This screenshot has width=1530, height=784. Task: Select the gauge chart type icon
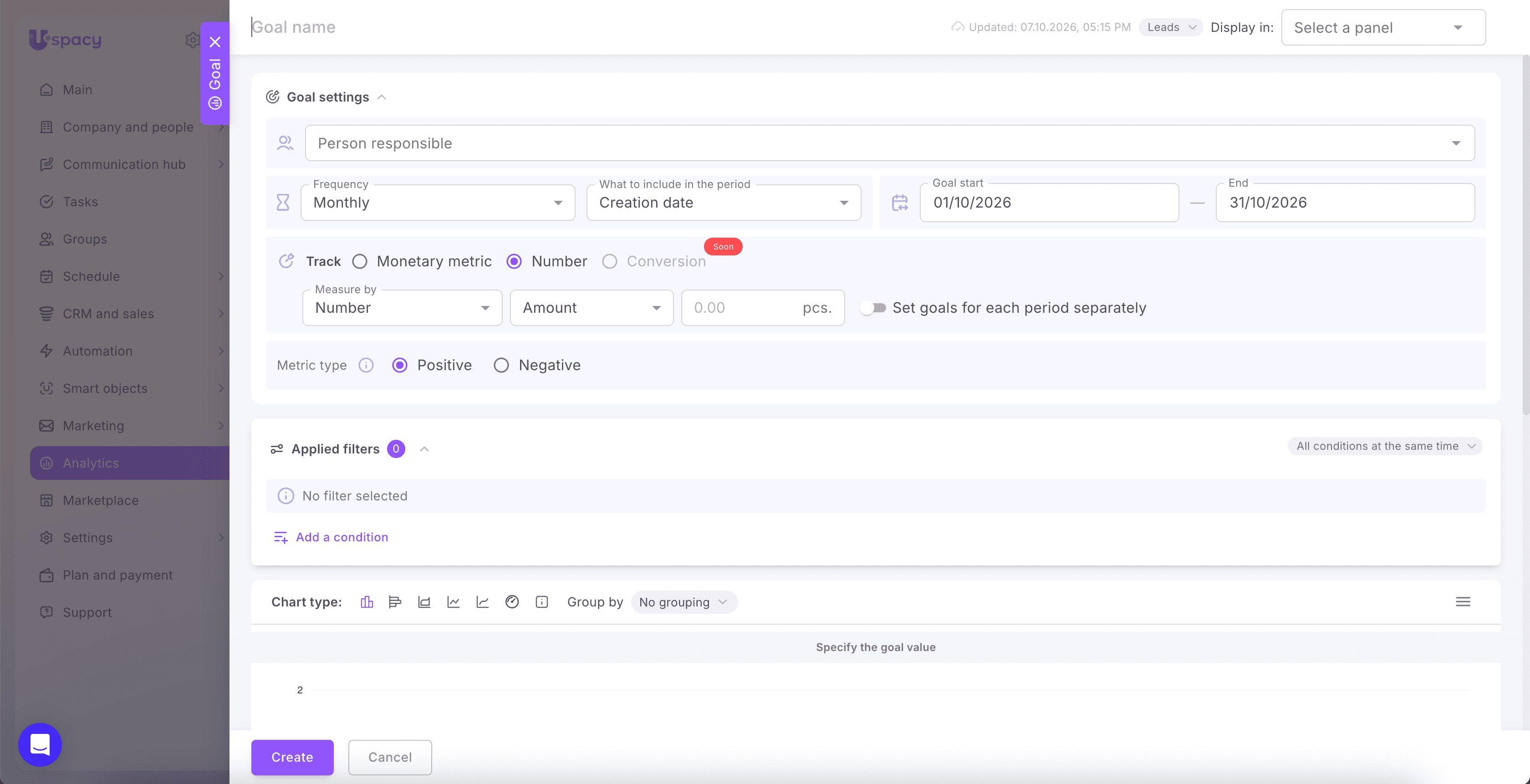512,602
